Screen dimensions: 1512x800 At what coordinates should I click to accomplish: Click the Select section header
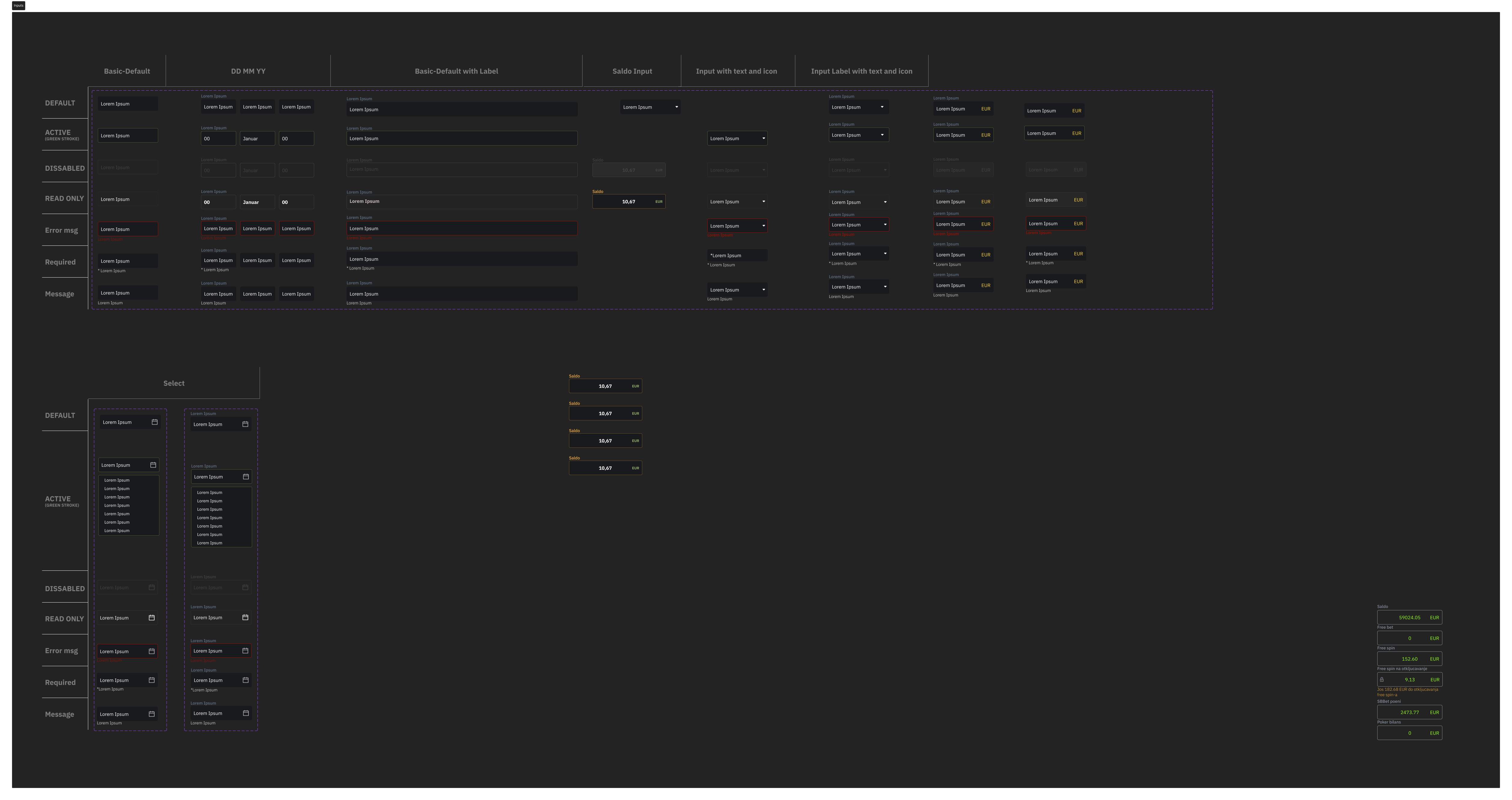[x=174, y=383]
